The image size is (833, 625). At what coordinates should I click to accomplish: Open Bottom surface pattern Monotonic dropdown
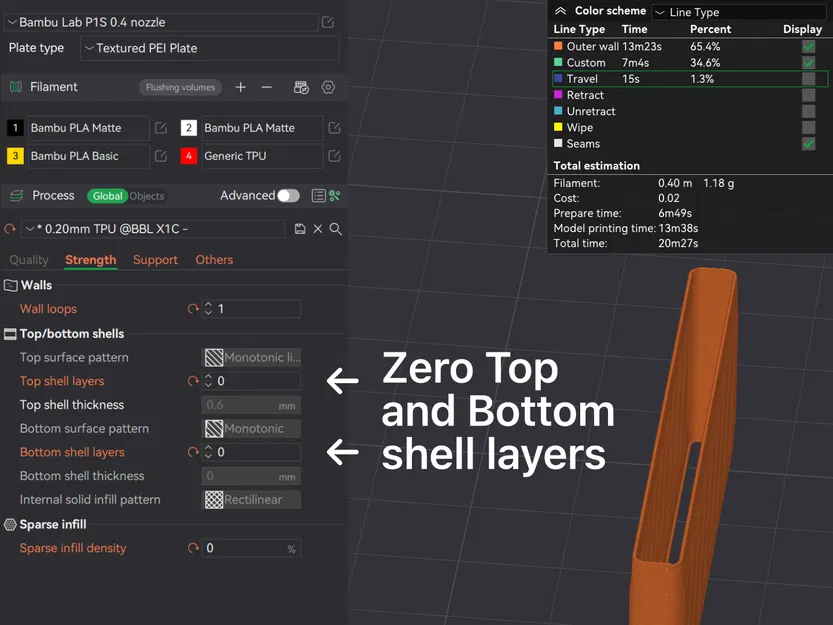251,429
